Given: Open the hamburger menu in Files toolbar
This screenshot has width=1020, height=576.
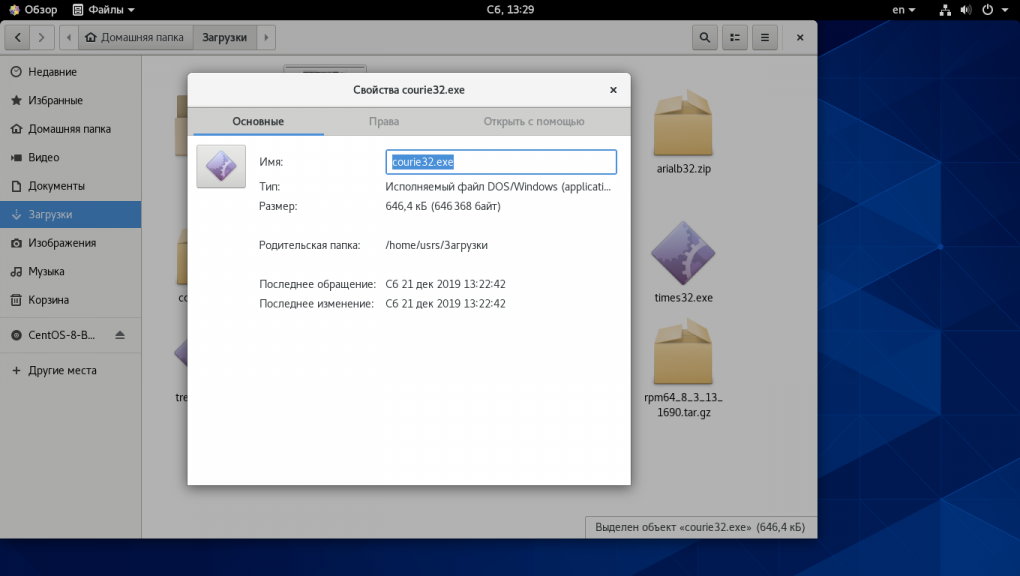Looking at the screenshot, I should coord(765,37).
